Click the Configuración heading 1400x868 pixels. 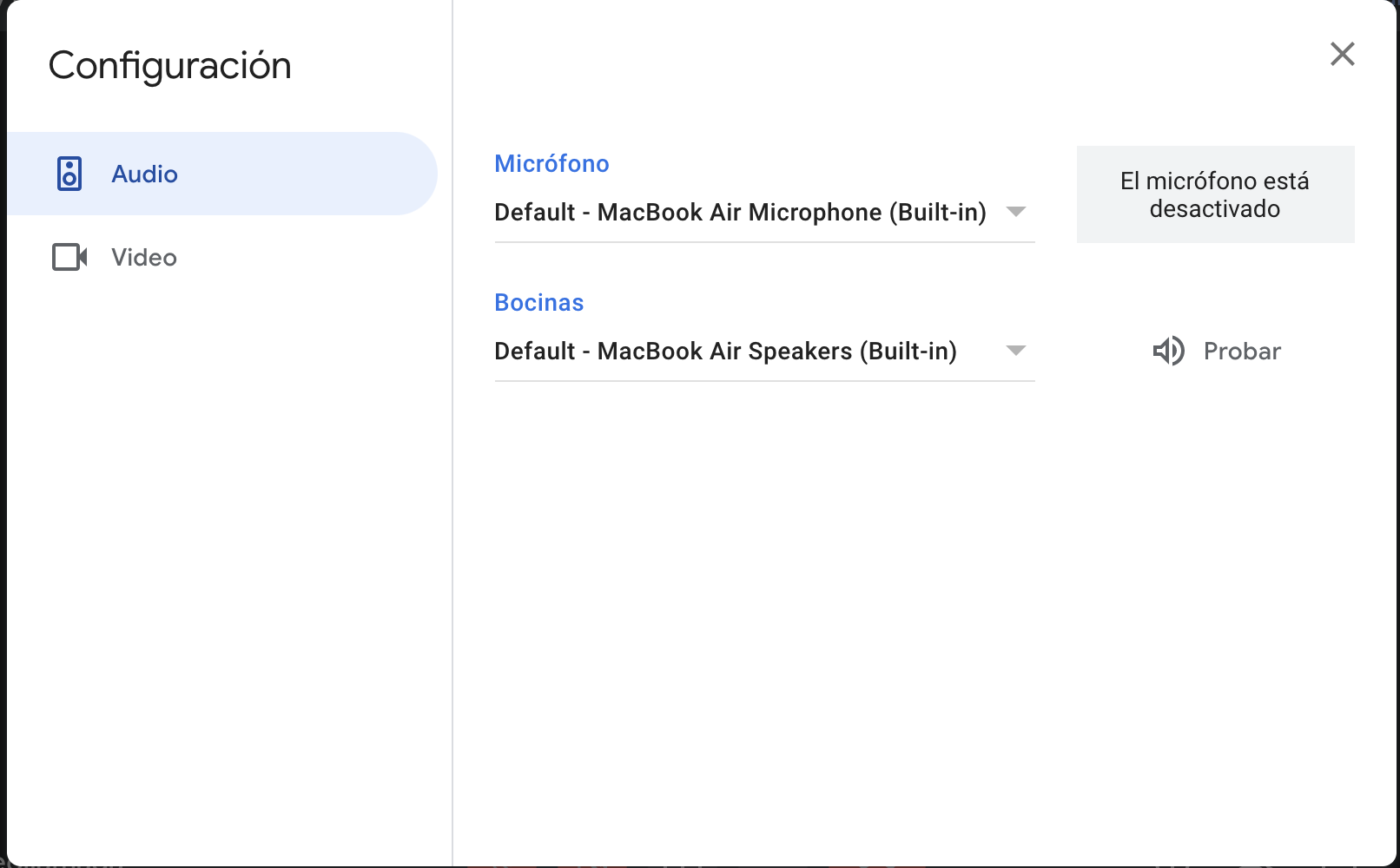click(x=170, y=65)
